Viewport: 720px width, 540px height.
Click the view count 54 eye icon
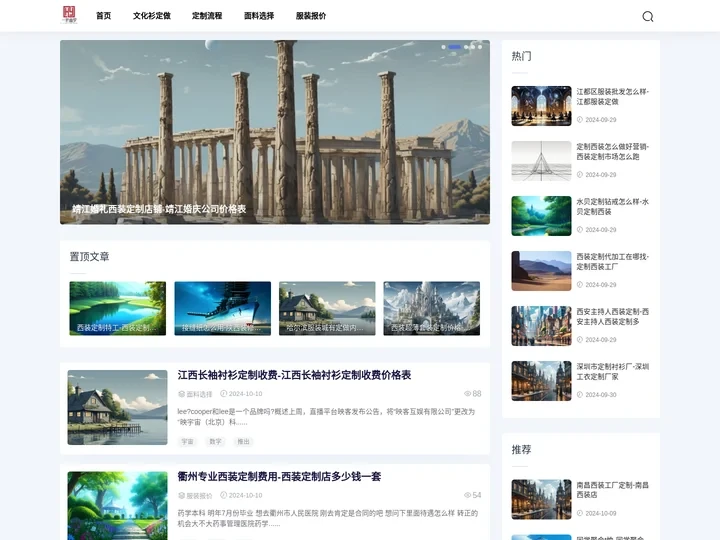point(467,495)
